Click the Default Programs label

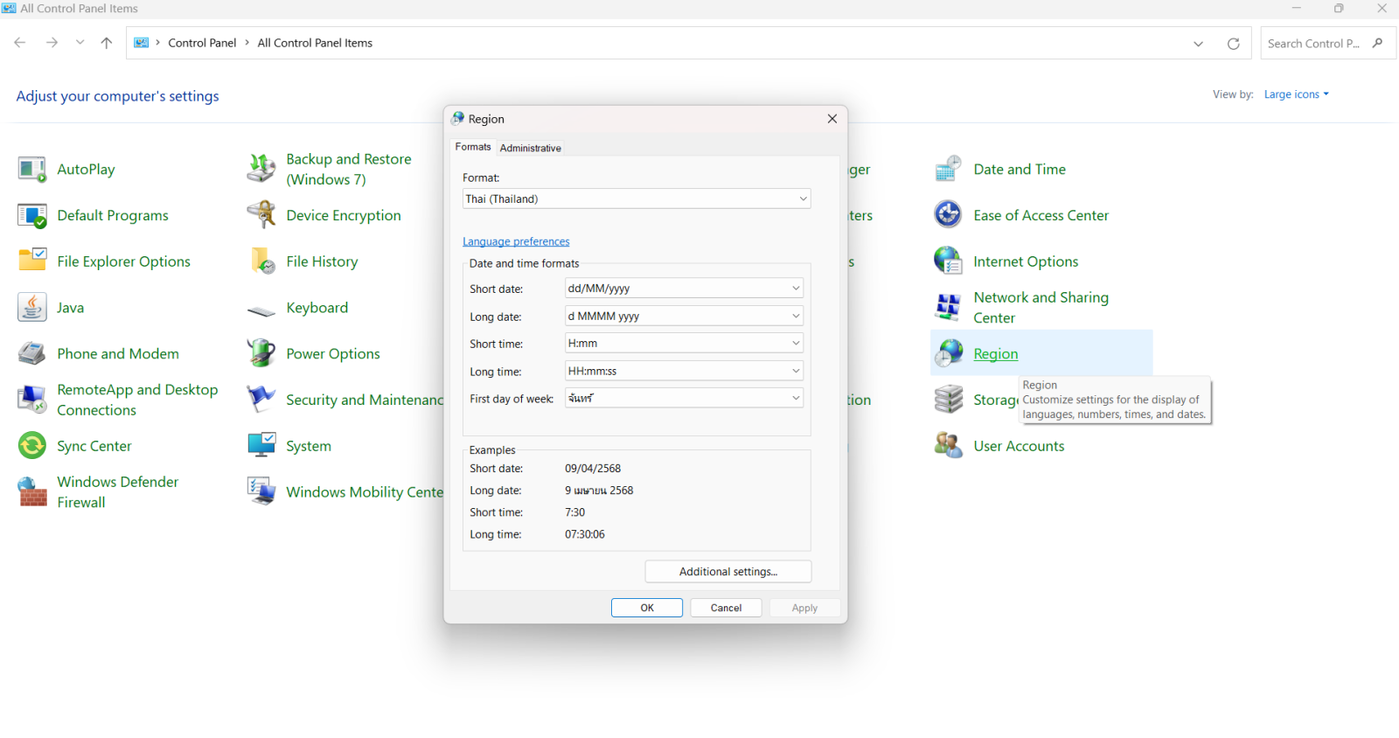[x=113, y=216]
